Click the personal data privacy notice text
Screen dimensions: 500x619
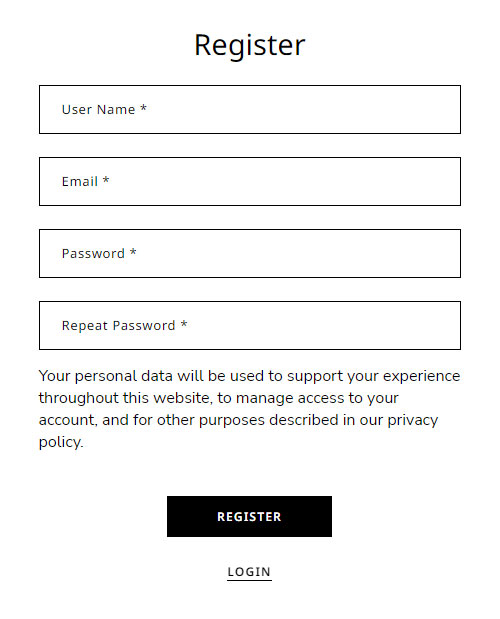click(249, 409)
